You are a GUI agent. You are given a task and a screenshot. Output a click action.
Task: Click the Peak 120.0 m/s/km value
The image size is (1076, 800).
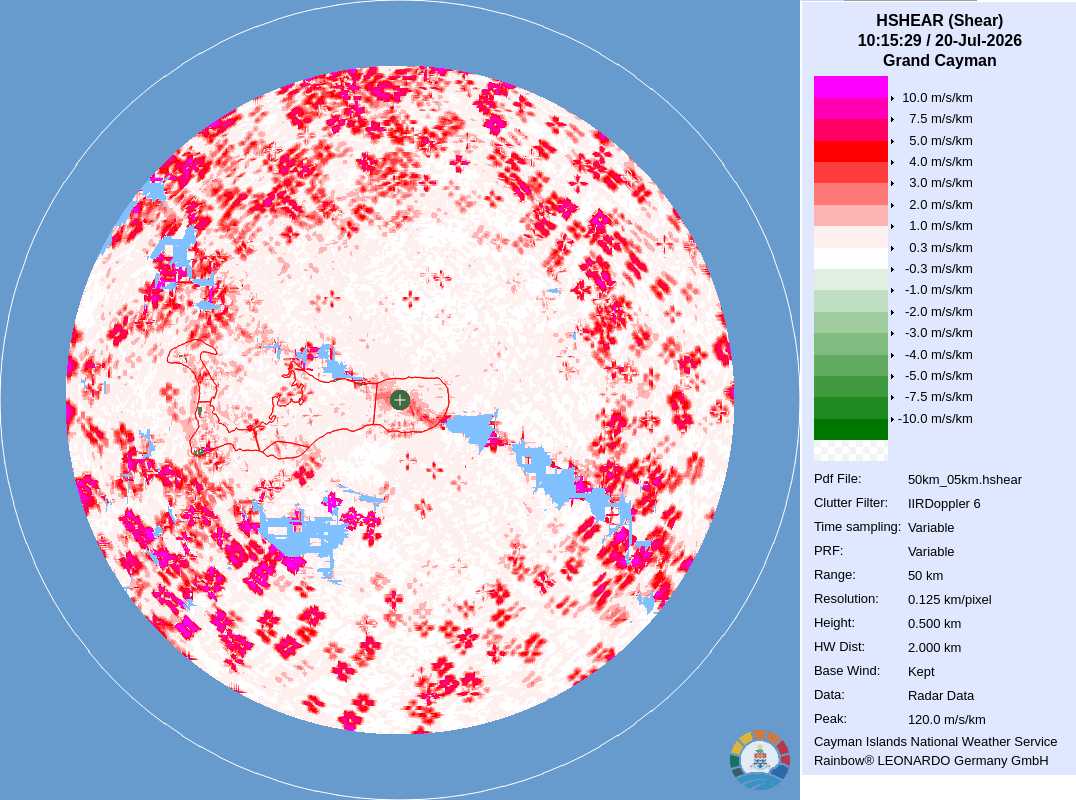tap(946, 720)
